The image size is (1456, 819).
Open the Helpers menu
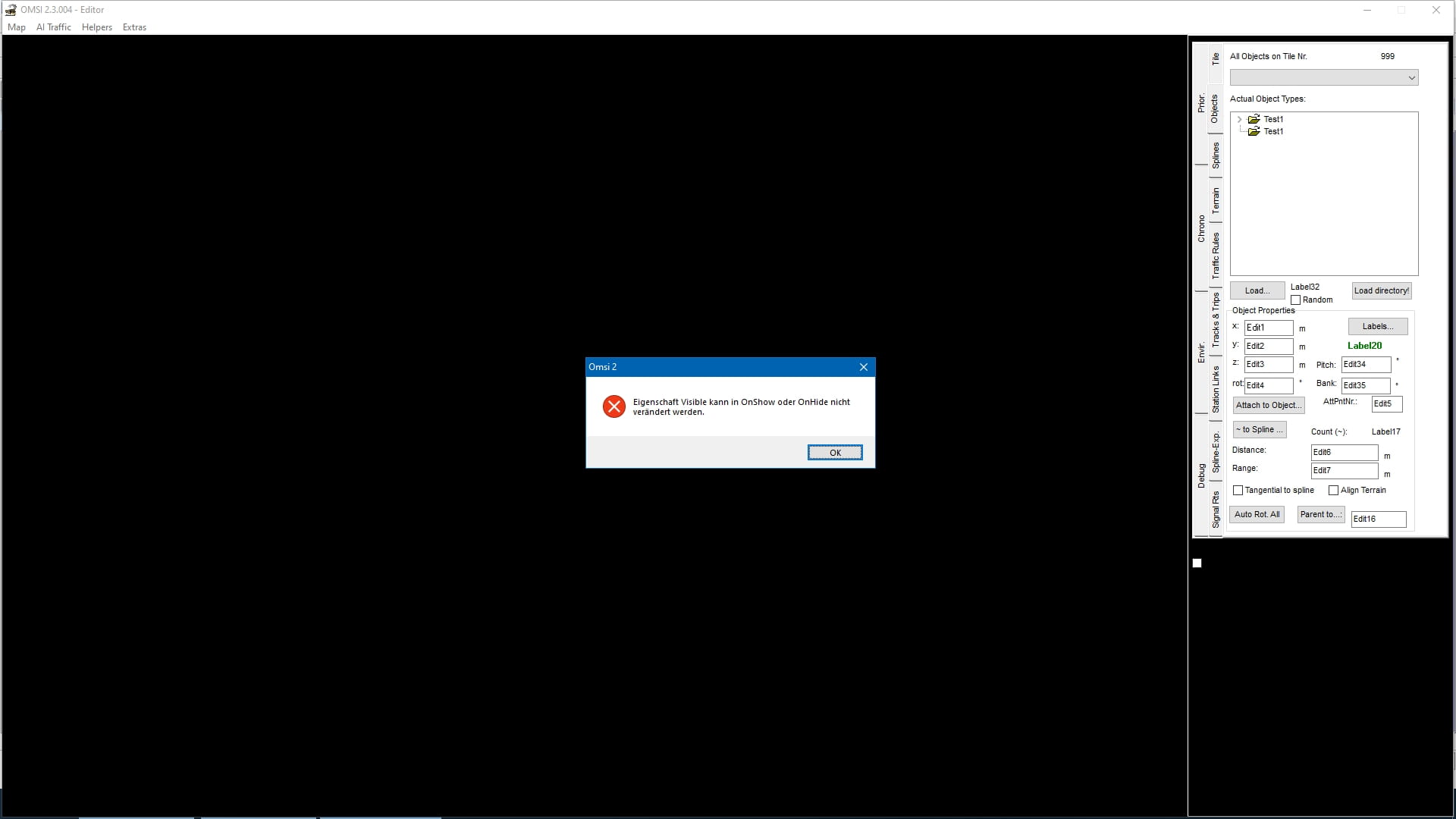[x=96, y=27]
